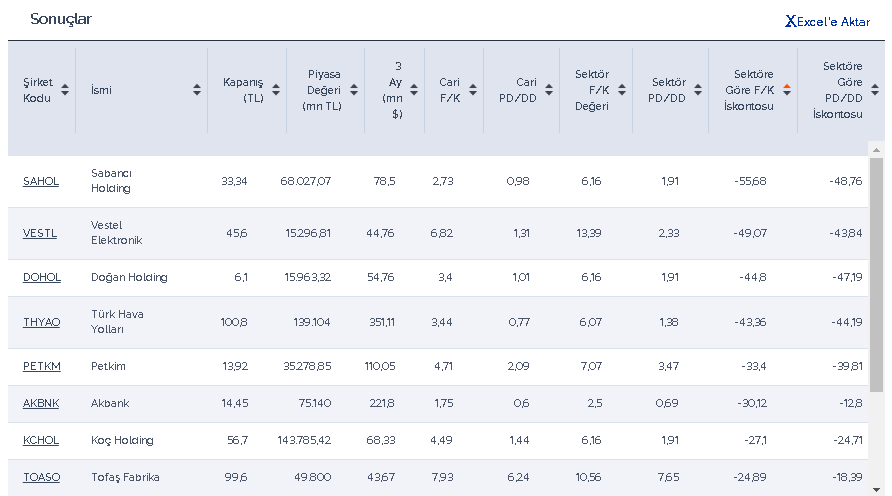Open the DOHOL company code link
The height and width of the screenshot is (496, 892).
[x=41, y=277]
